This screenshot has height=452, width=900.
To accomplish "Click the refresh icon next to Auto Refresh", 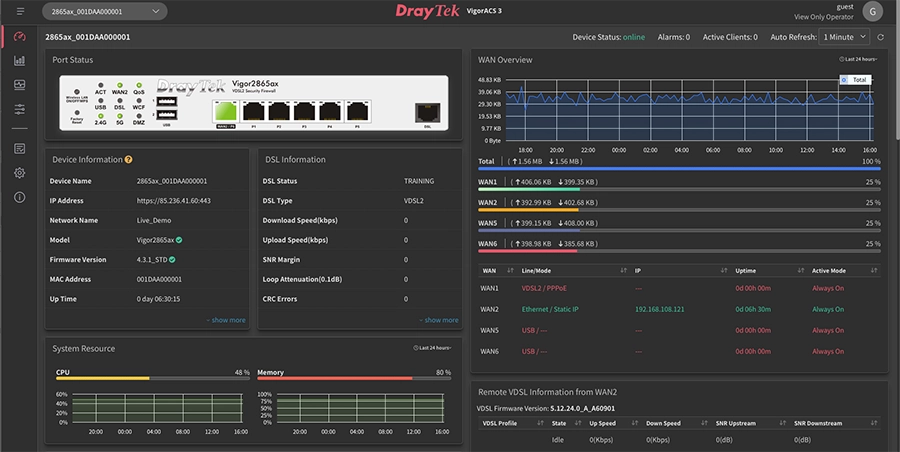I will 880,37.
